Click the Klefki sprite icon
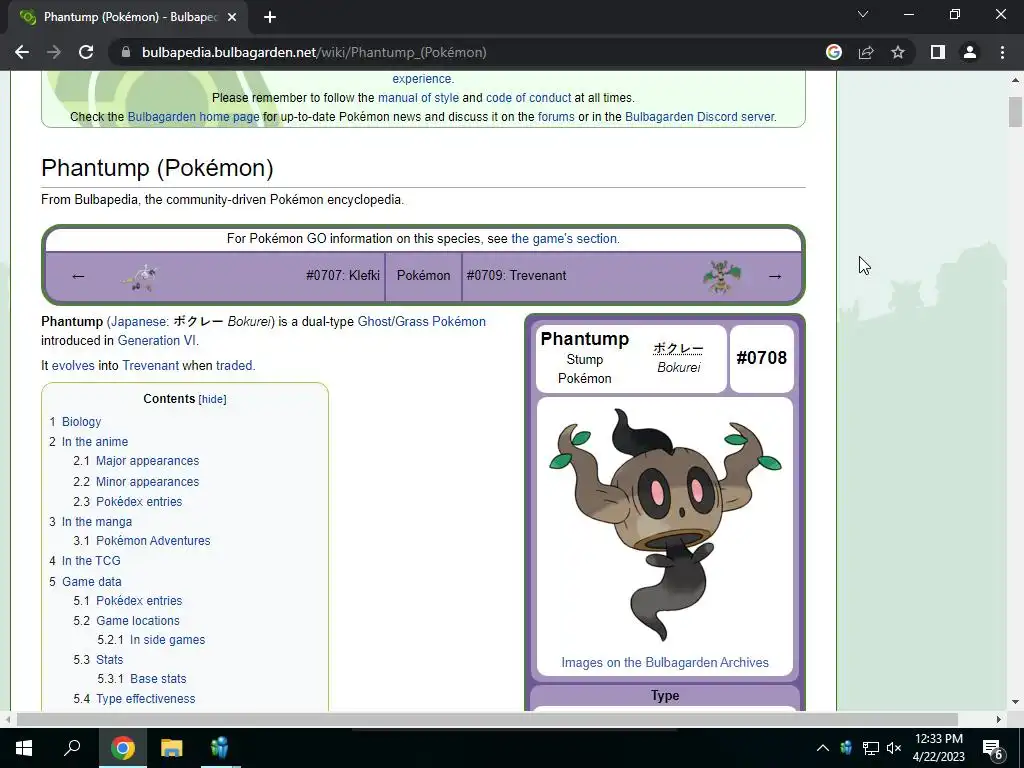 tap(140, 278)
